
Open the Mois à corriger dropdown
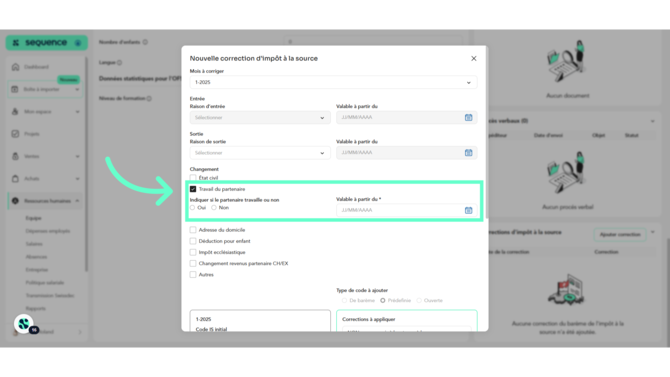tap(333, 82)
